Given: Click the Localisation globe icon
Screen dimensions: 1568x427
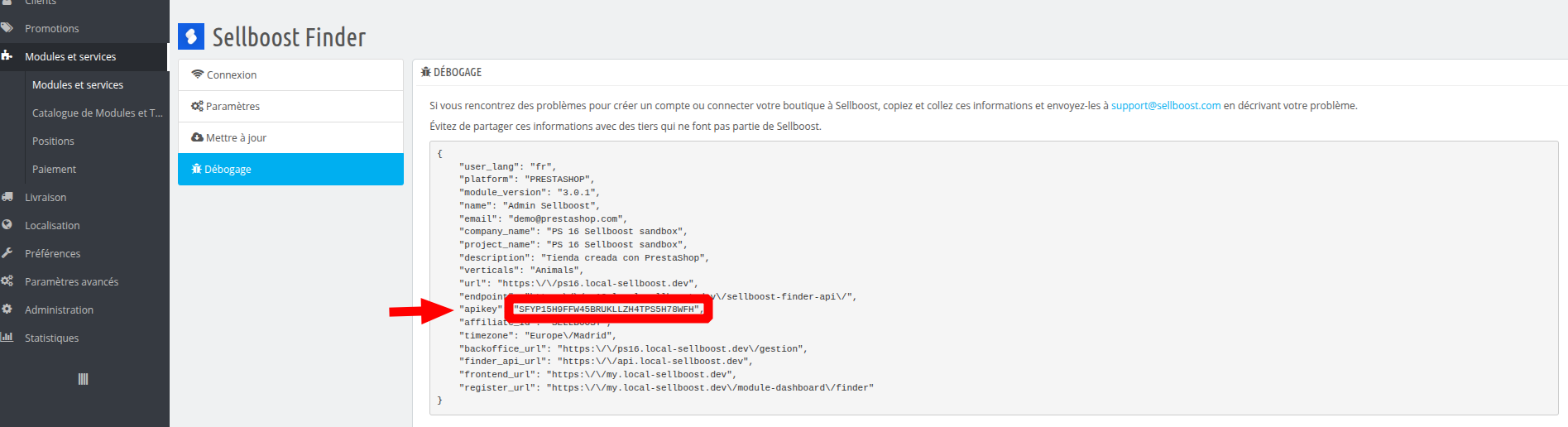Looking at the screenshot, I should 7,225.
